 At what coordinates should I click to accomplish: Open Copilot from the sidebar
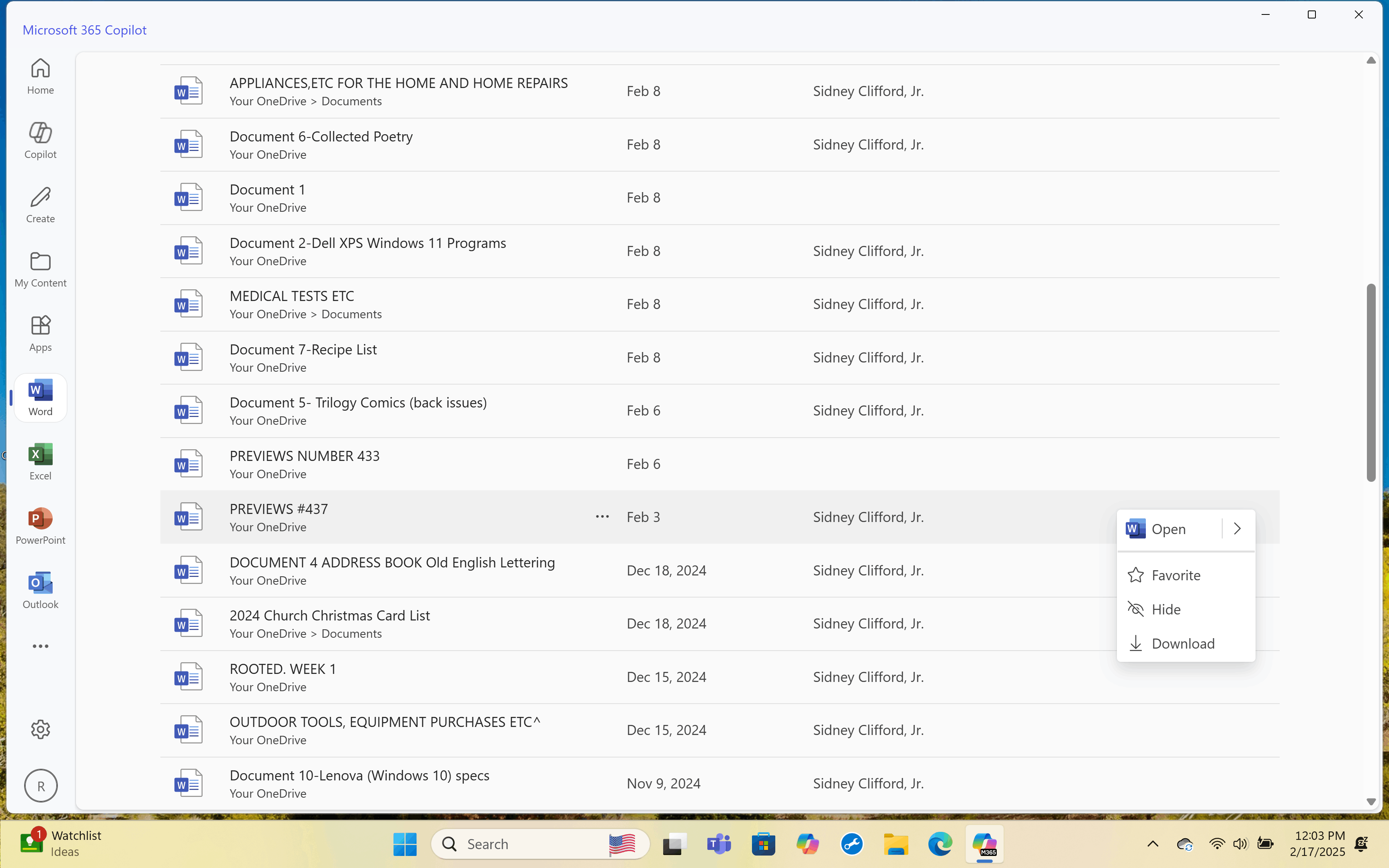pyautogui.click(x=40, y=141)
